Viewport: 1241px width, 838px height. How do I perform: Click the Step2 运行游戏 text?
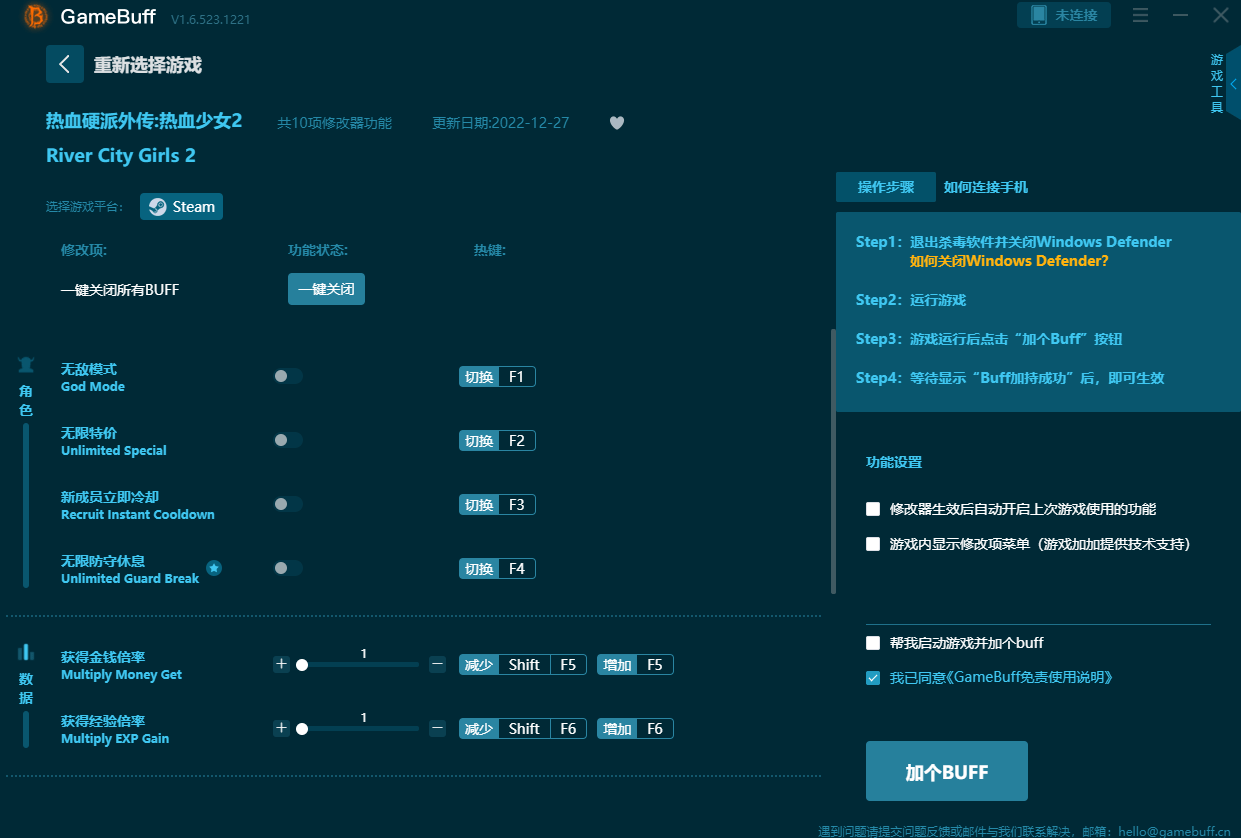click(x=911, y=300)
